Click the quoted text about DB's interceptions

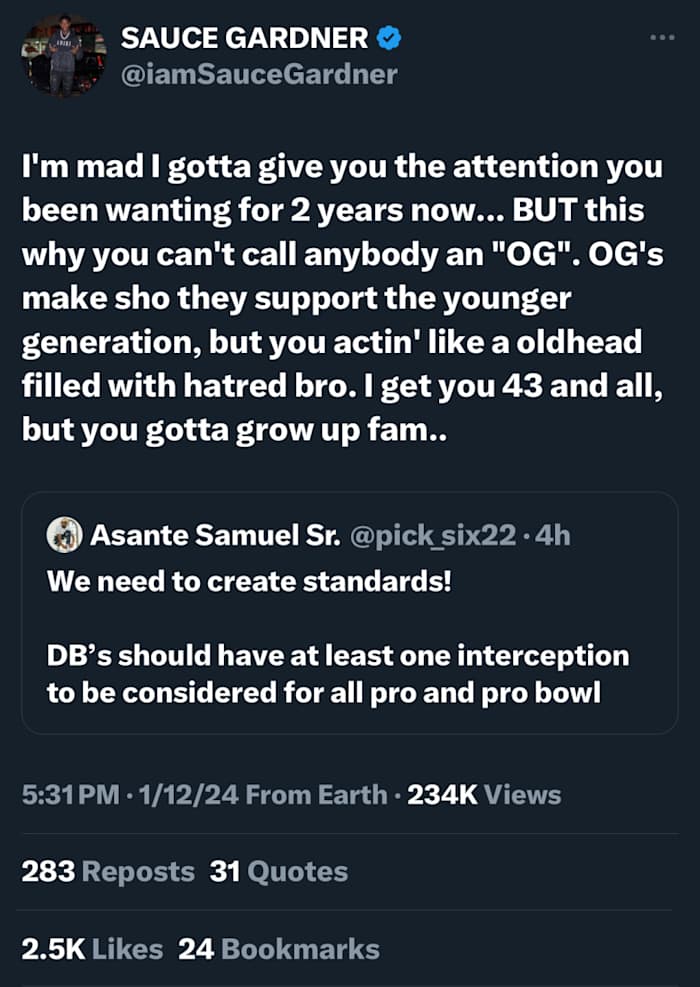338,673
